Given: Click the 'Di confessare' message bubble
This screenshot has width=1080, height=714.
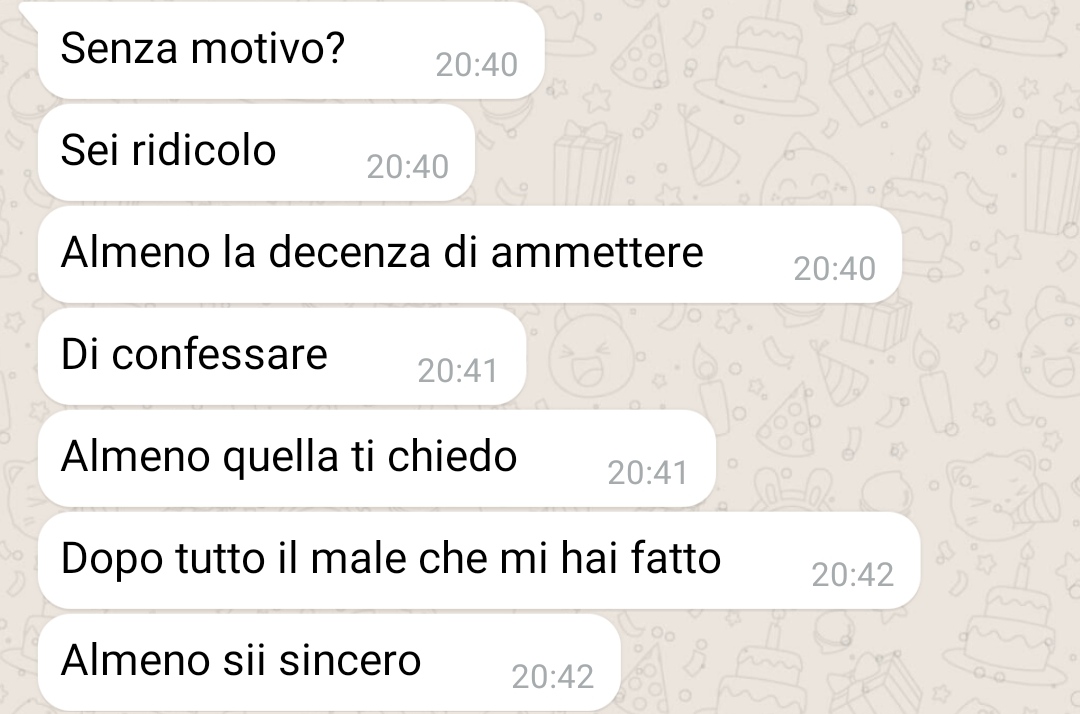Looking at the screenshot, I should [282, 356].
